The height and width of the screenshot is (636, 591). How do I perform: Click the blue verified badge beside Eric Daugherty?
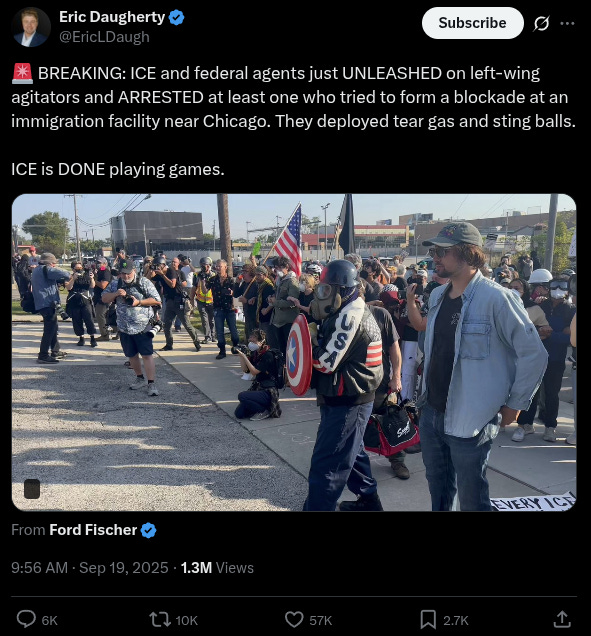click(176, 17)
